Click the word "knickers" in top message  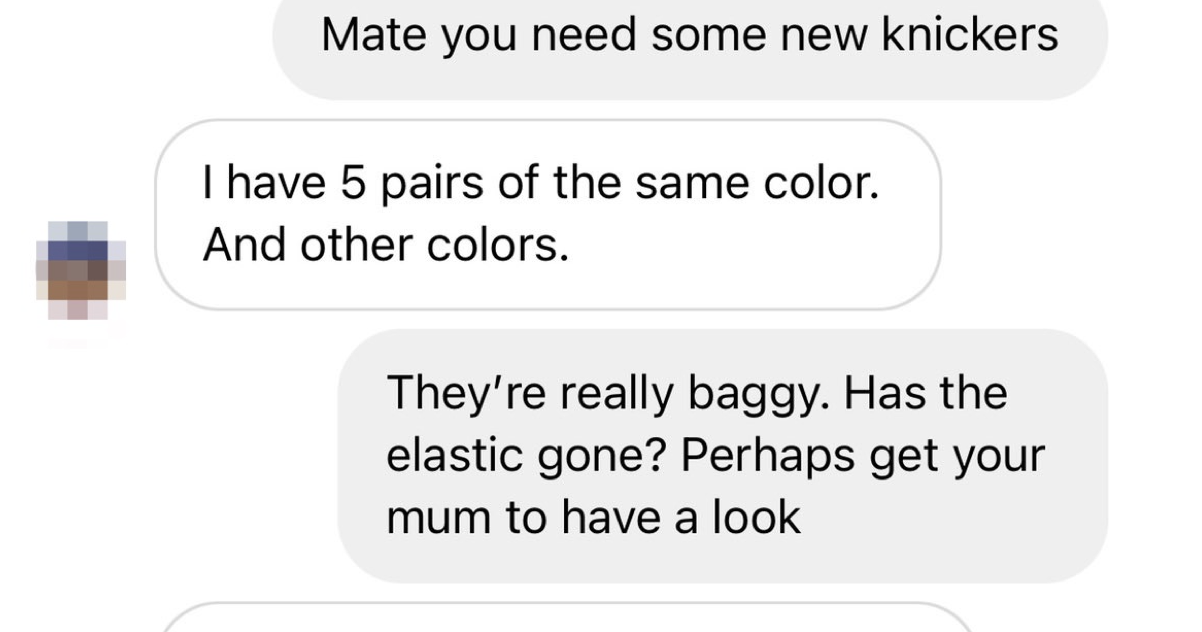tap(969, 35)
